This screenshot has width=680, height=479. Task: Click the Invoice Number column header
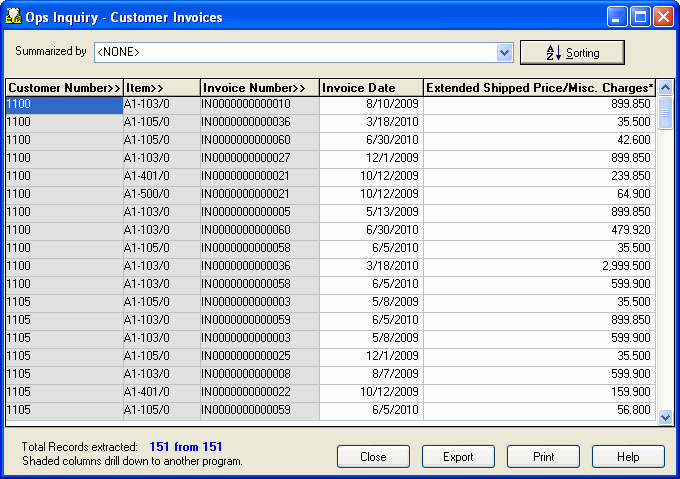coord(260,88)
